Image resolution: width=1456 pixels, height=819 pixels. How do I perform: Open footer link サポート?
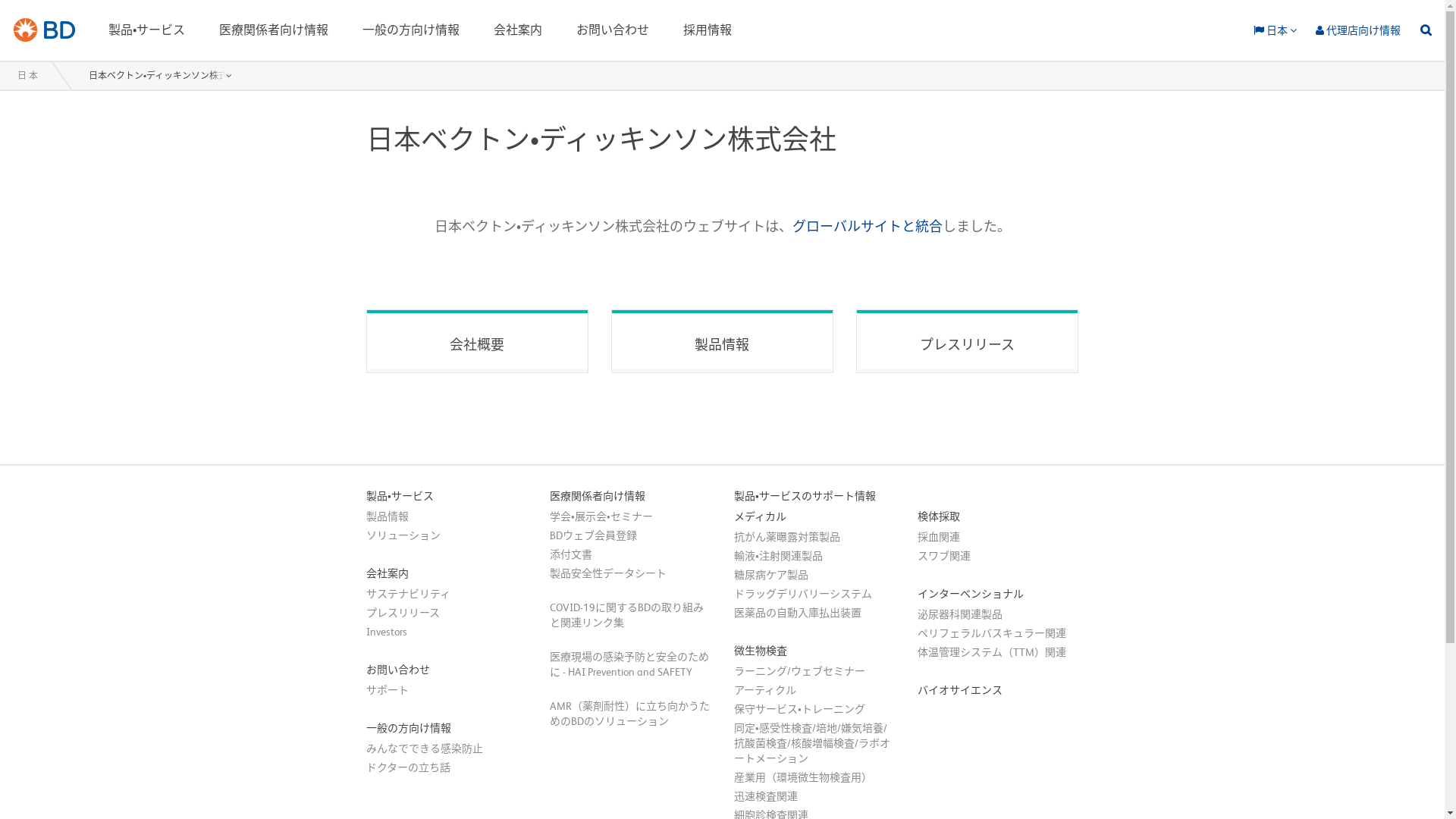coord(388,690)
